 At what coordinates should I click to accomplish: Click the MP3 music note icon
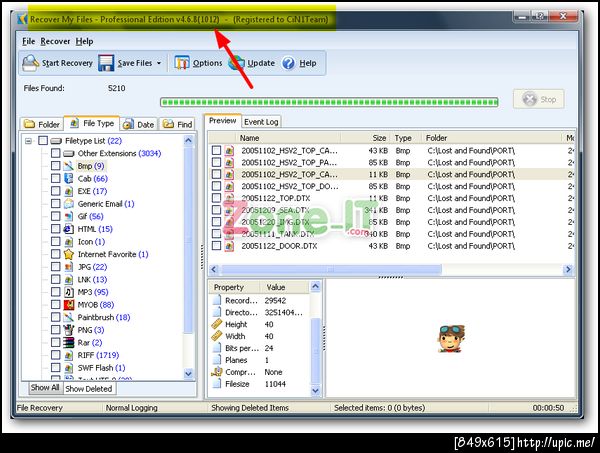(68, 292)
